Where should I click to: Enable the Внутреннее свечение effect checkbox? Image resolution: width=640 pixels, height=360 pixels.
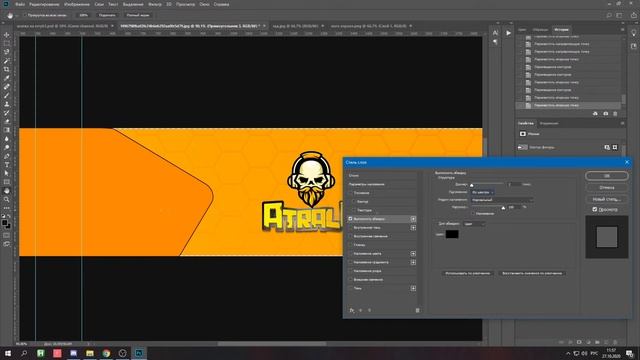click(x=350, y=236)
